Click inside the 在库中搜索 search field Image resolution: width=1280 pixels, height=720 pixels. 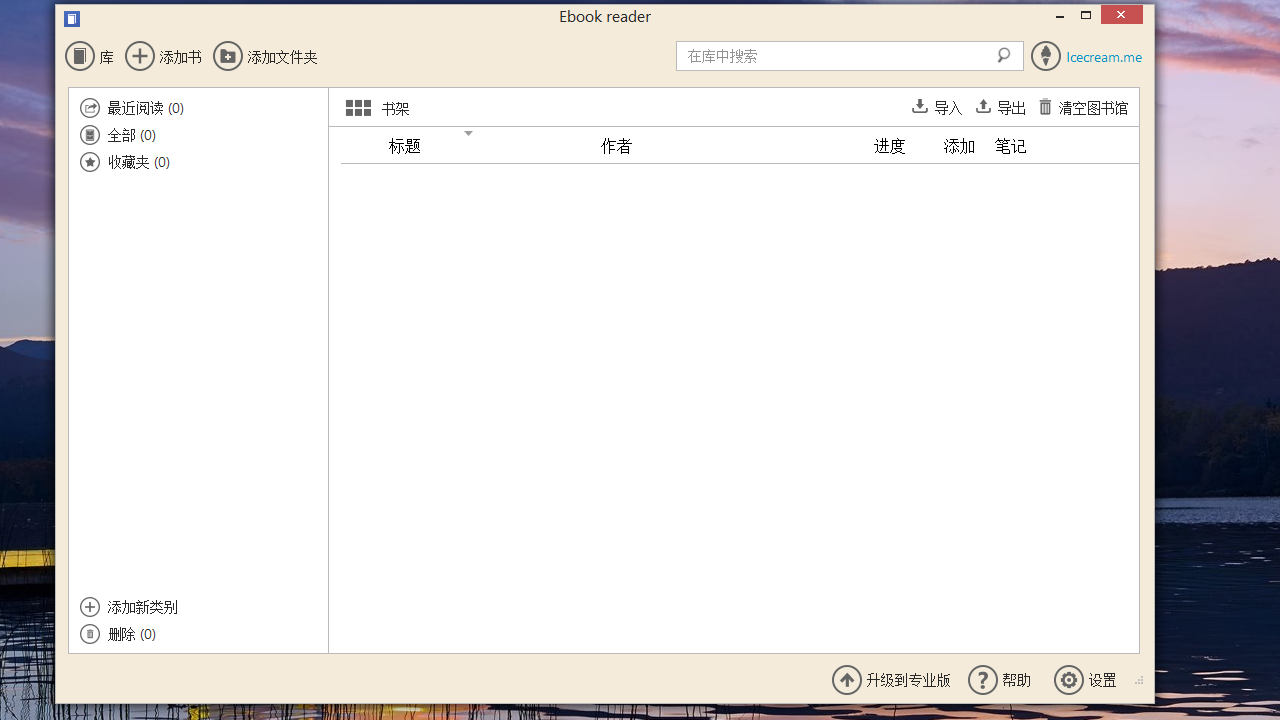(840, 56)
